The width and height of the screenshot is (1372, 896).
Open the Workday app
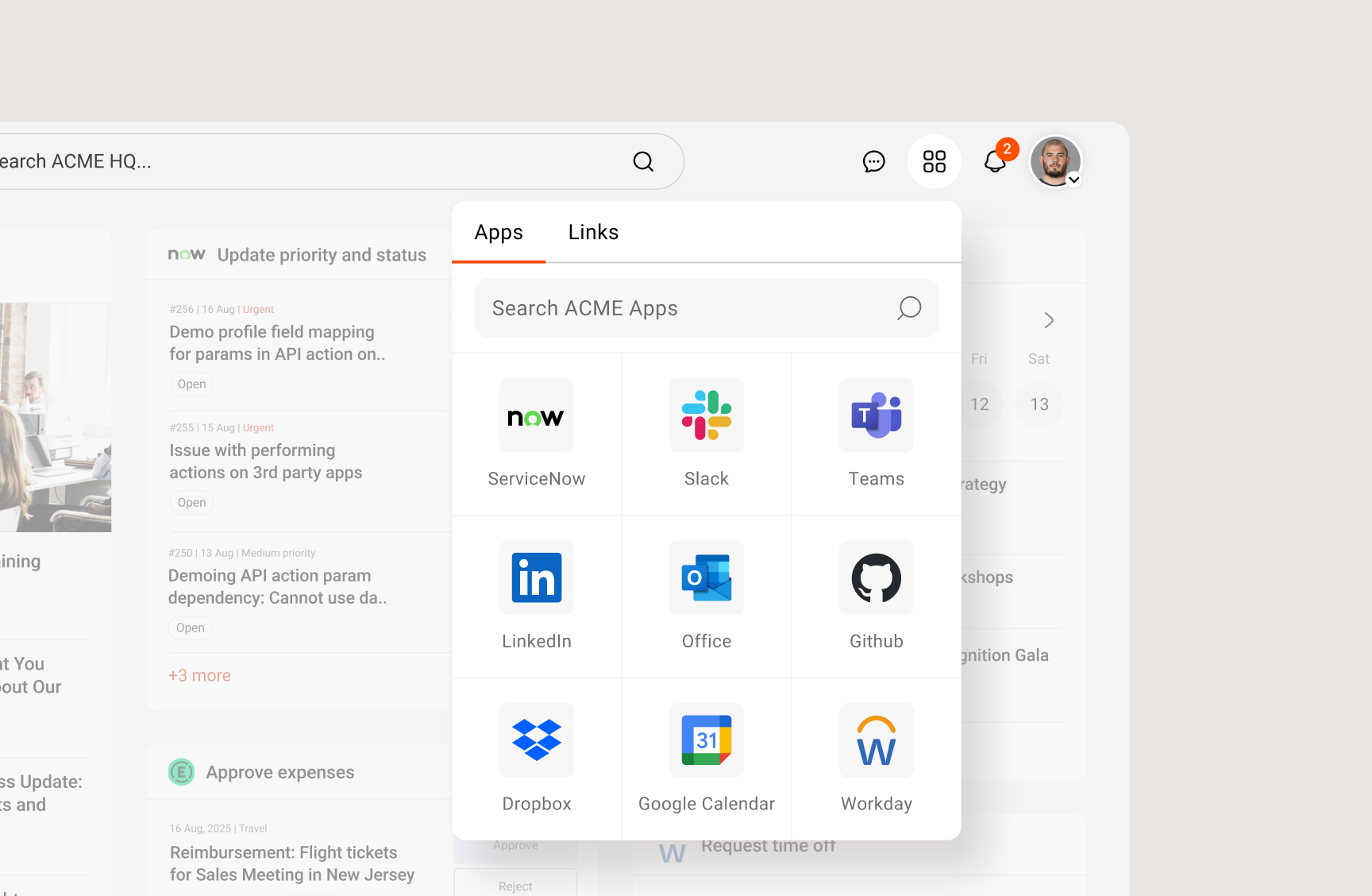tap(876, 759)
